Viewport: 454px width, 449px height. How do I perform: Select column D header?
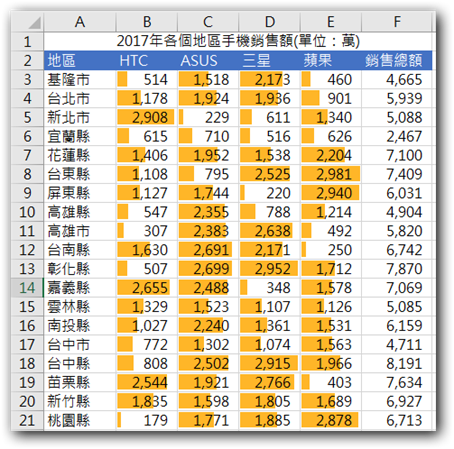point(269,22)
